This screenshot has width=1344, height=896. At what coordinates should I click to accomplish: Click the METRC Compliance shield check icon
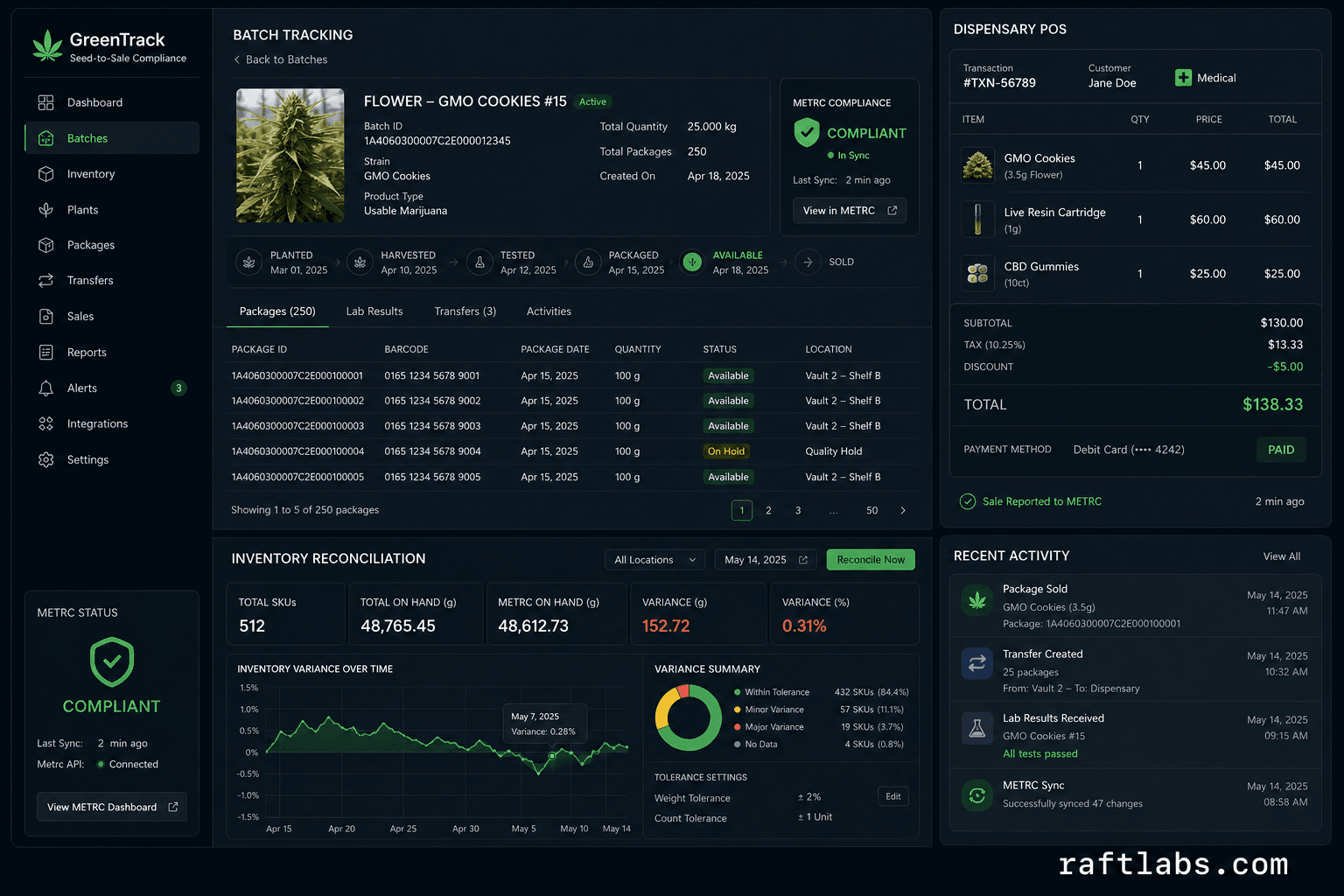coord(806,133)
